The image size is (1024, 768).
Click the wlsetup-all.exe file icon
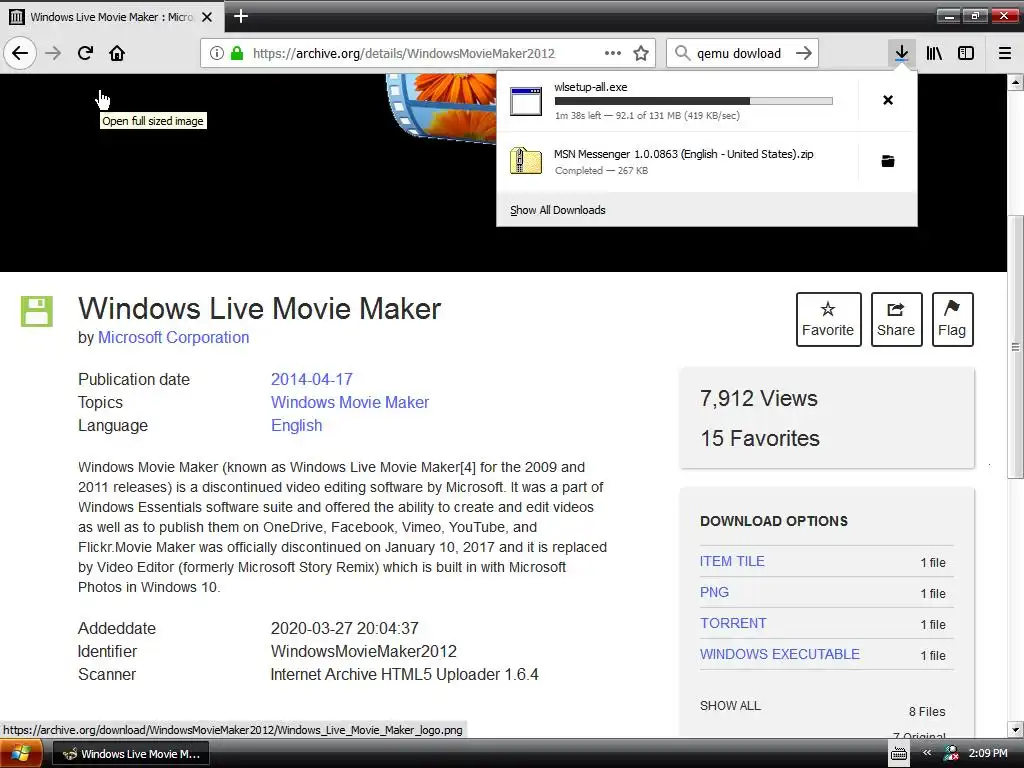[x=526, y=101]
